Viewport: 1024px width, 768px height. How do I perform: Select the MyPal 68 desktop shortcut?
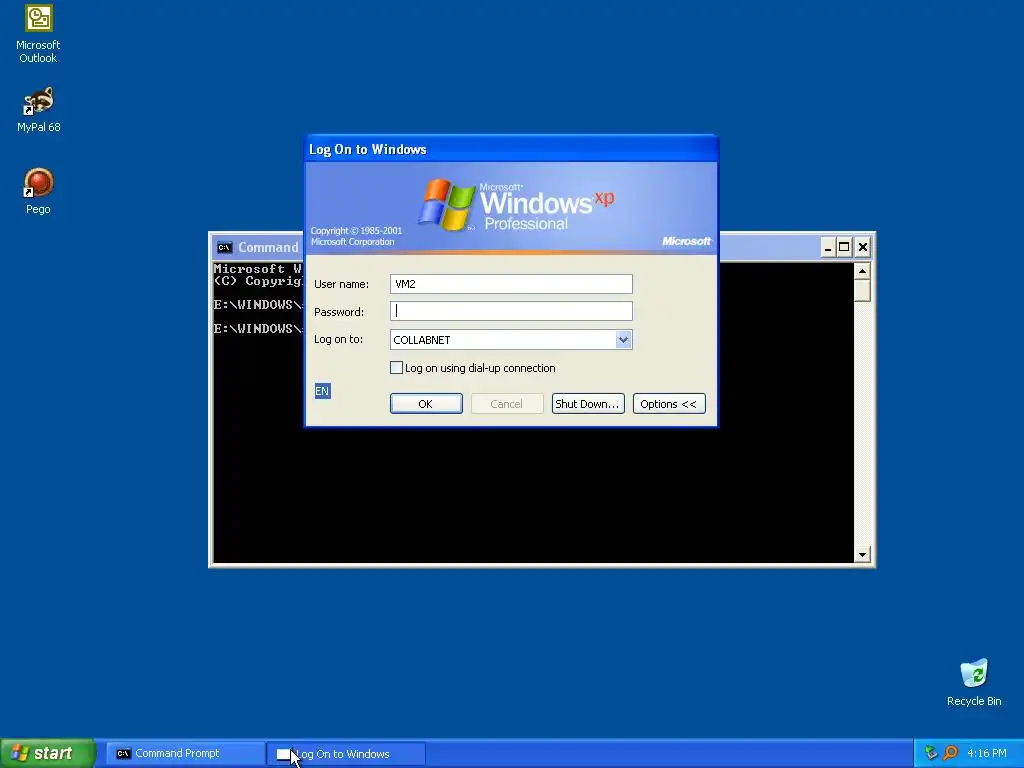[38, 109]
